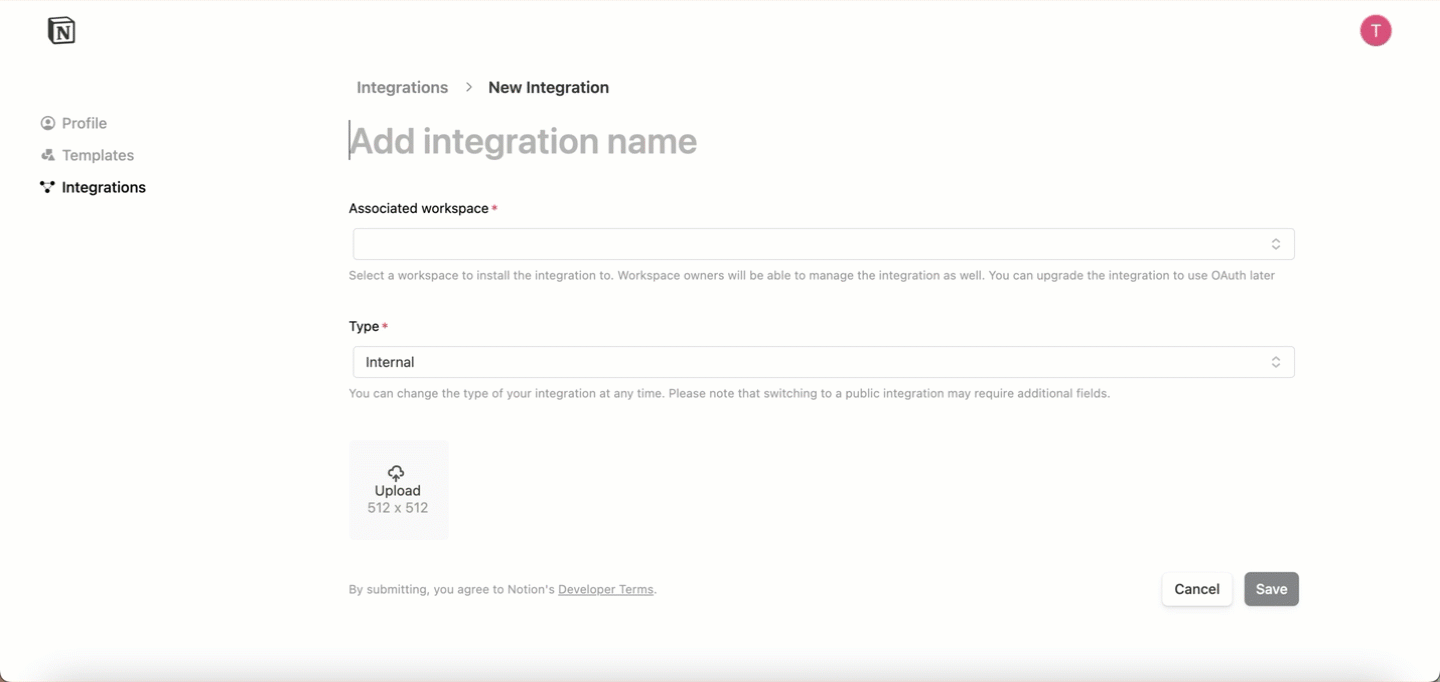1440x682 pixels.
Task: Click the Type field label
Action: click(364, 326)
